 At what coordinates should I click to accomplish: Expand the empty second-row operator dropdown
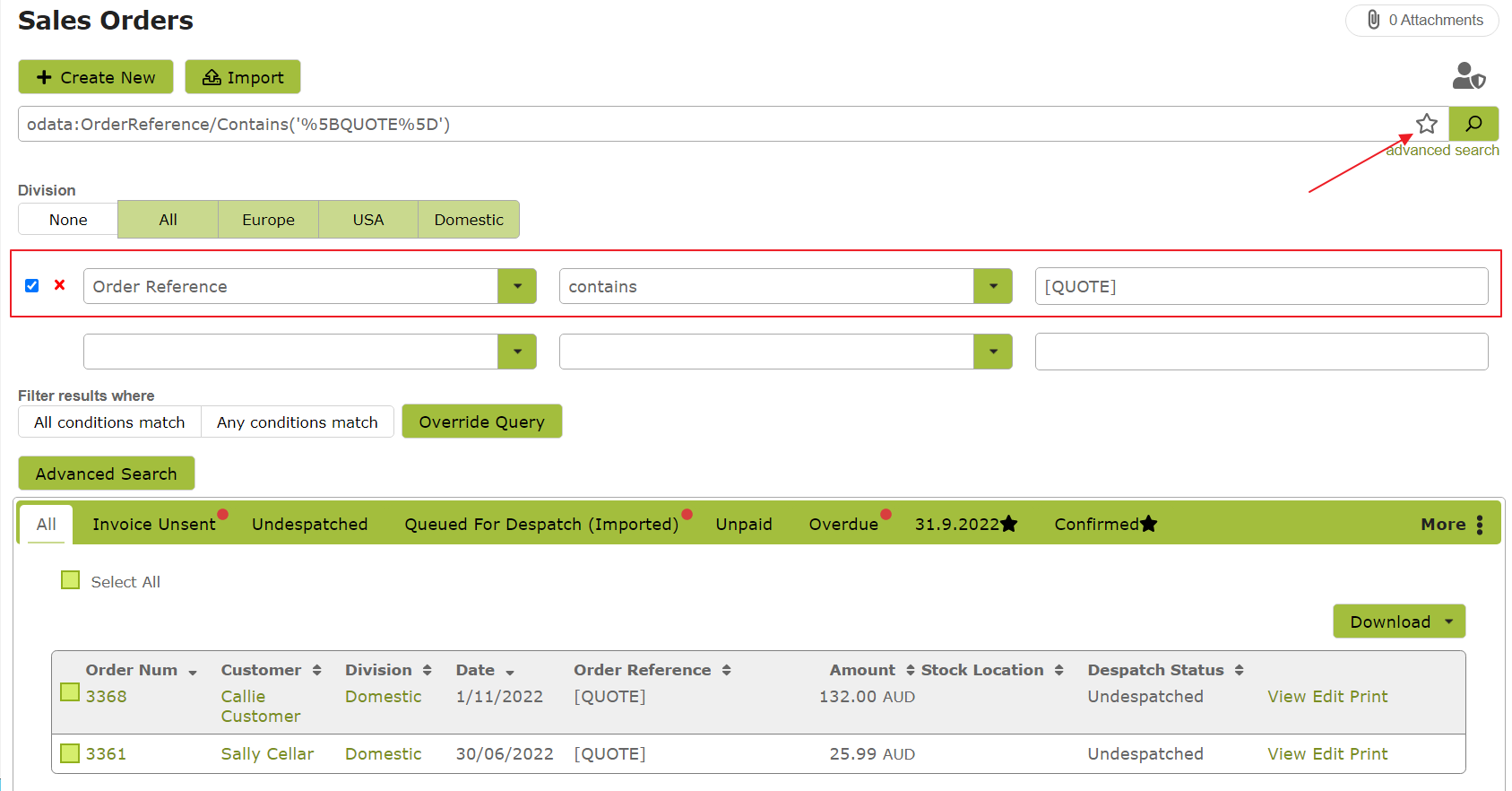click(993, 352)
